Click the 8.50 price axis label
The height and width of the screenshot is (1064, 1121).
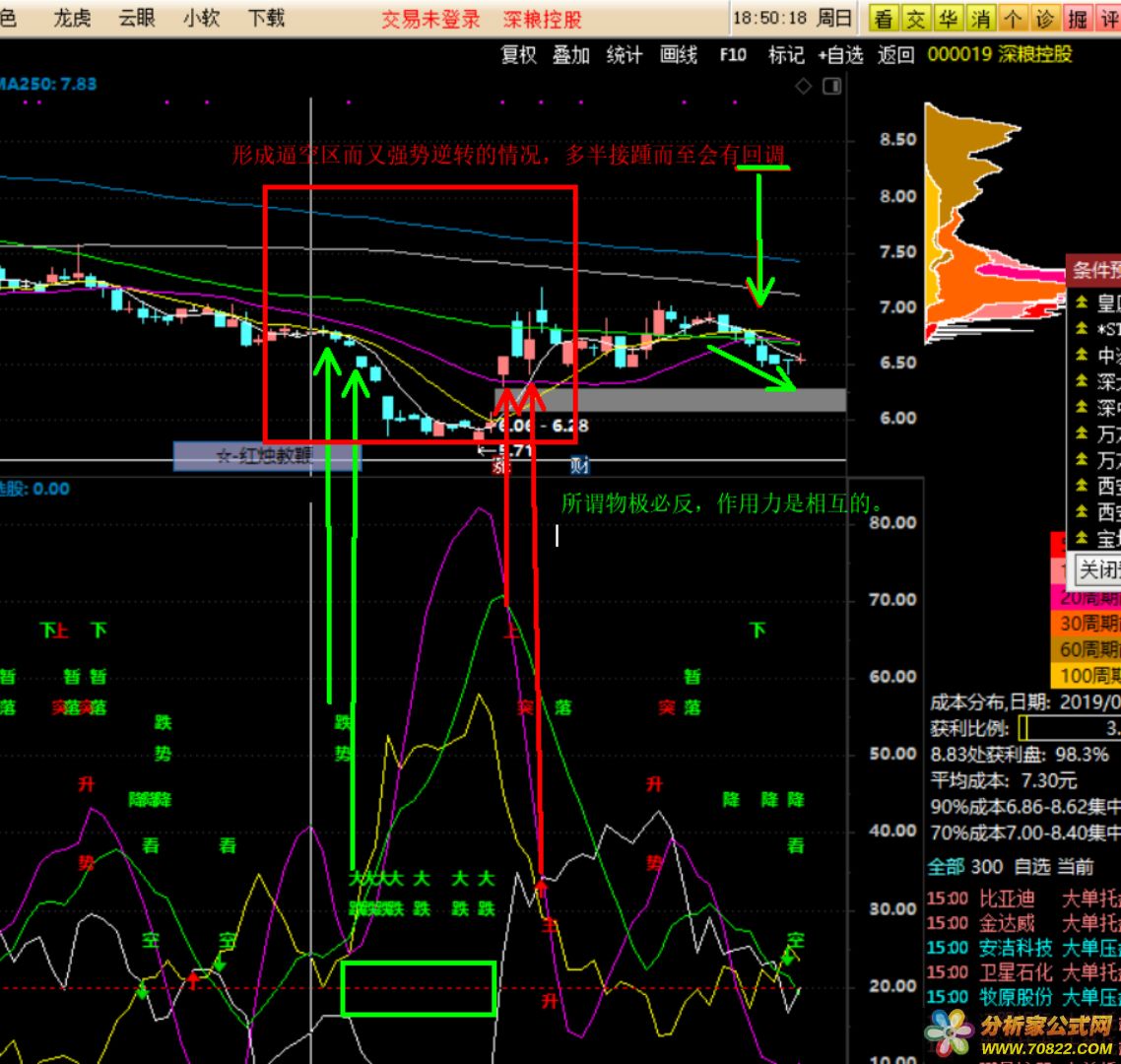(898, 140)
